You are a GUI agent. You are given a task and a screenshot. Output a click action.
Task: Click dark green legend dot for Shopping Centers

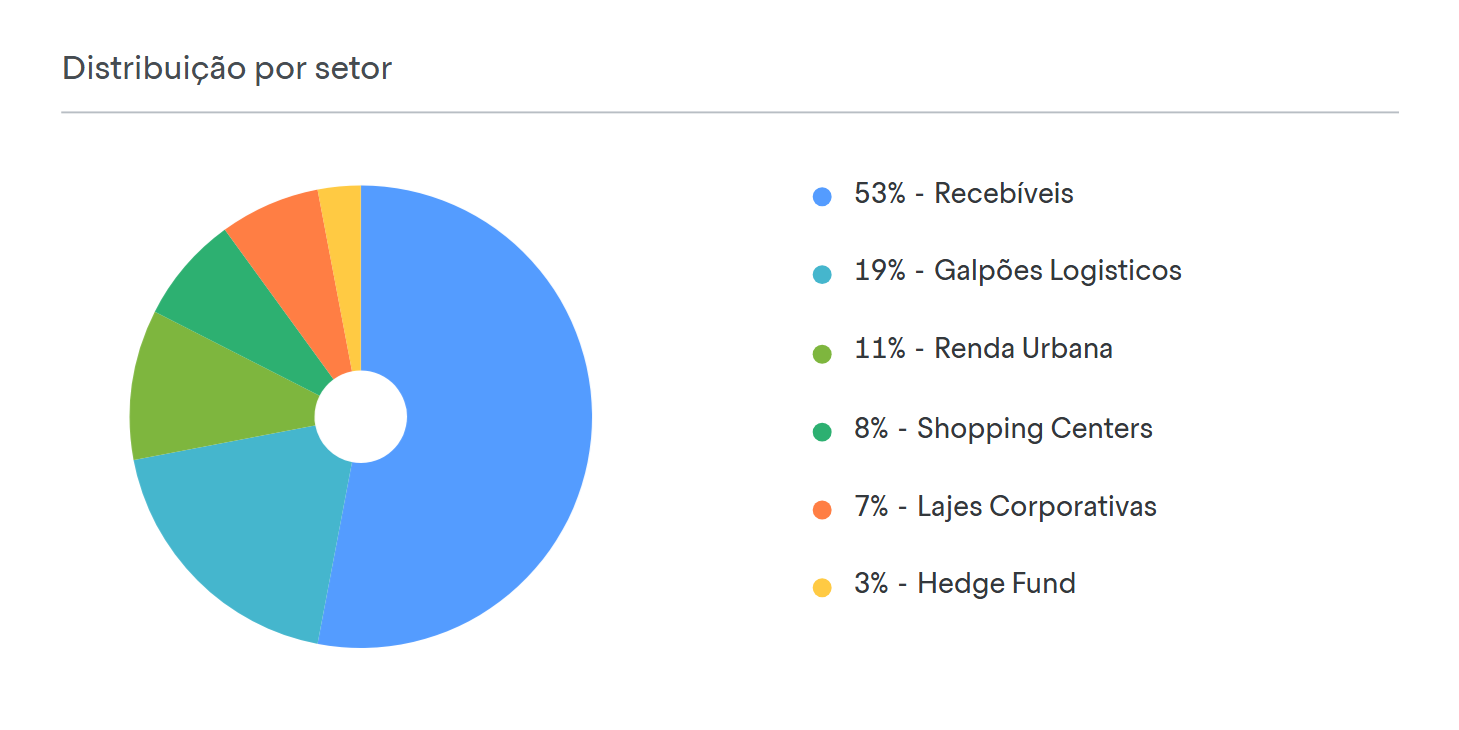coord(822,433)
